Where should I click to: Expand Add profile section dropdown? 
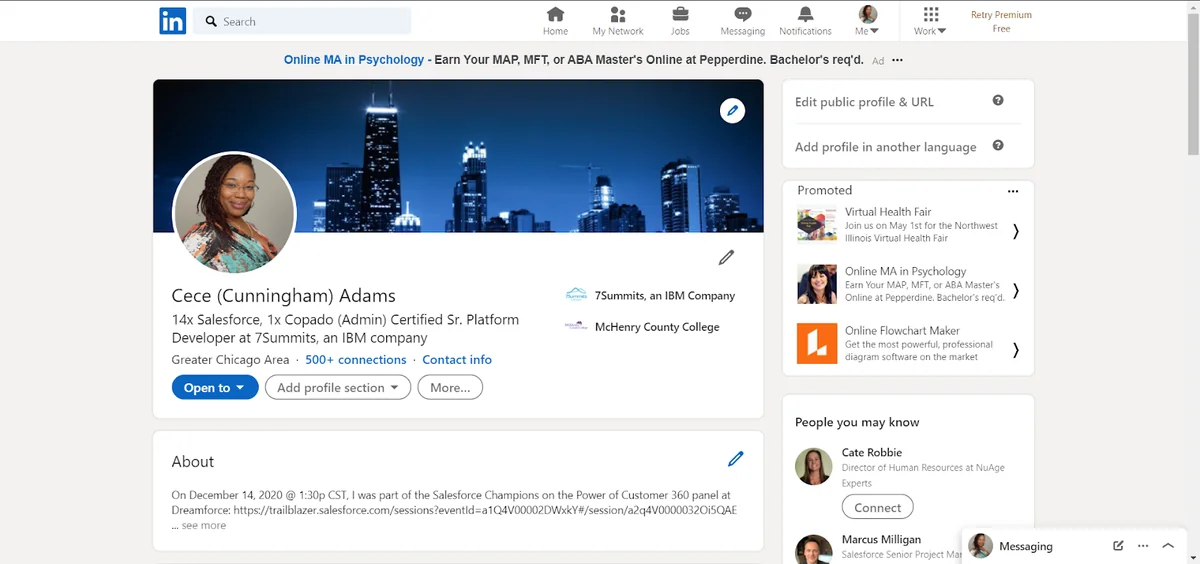338,387
